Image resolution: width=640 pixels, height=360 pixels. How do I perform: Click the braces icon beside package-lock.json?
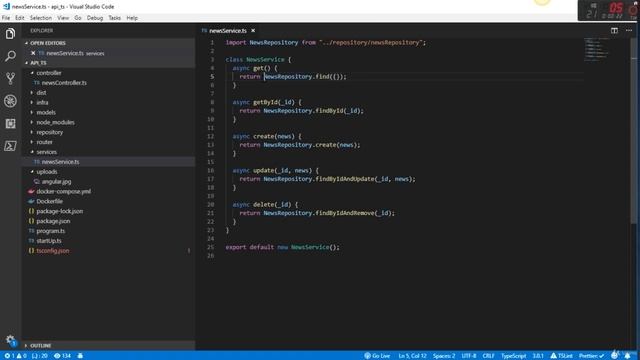pos(31,211)
